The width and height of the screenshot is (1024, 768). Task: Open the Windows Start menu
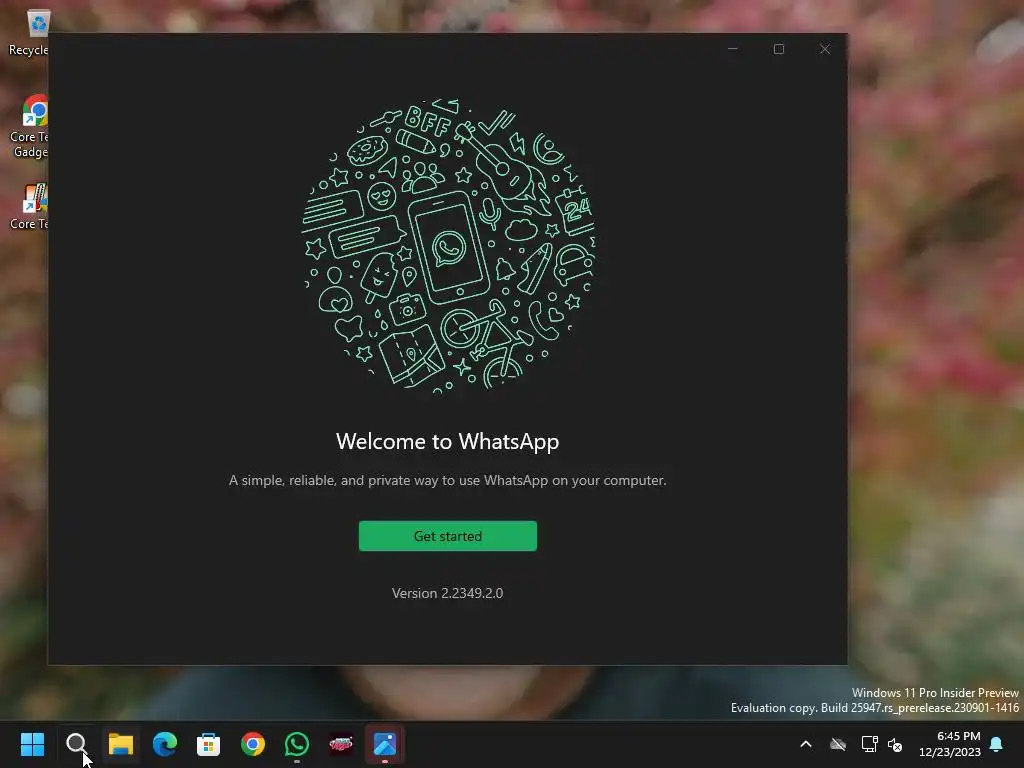(x=32, y=744)
